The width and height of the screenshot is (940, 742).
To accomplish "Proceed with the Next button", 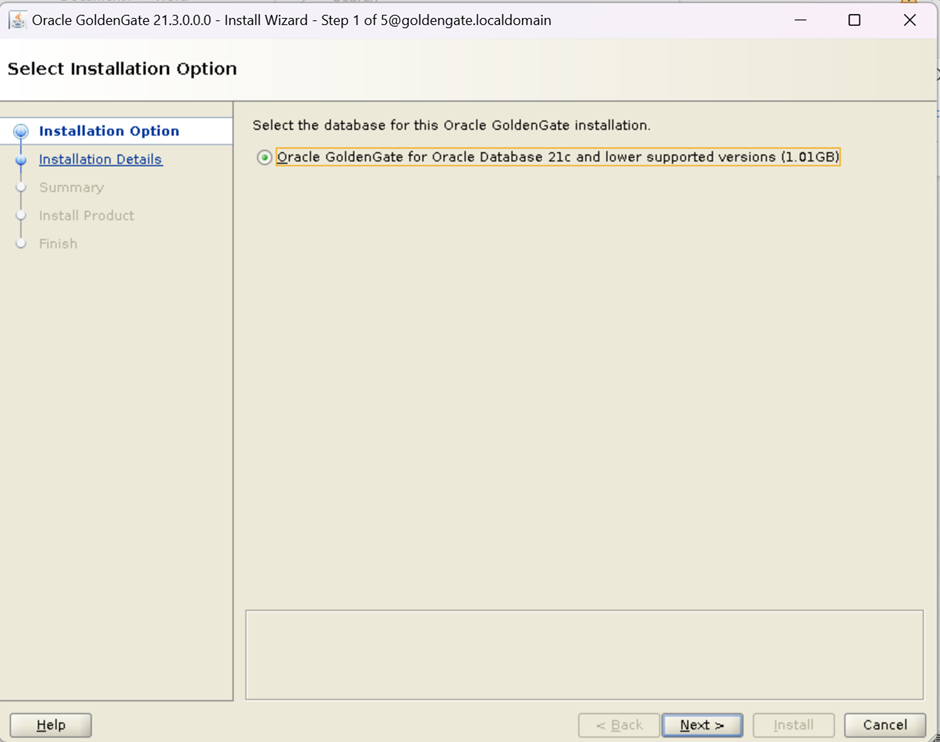I will [x=702, y=725].
